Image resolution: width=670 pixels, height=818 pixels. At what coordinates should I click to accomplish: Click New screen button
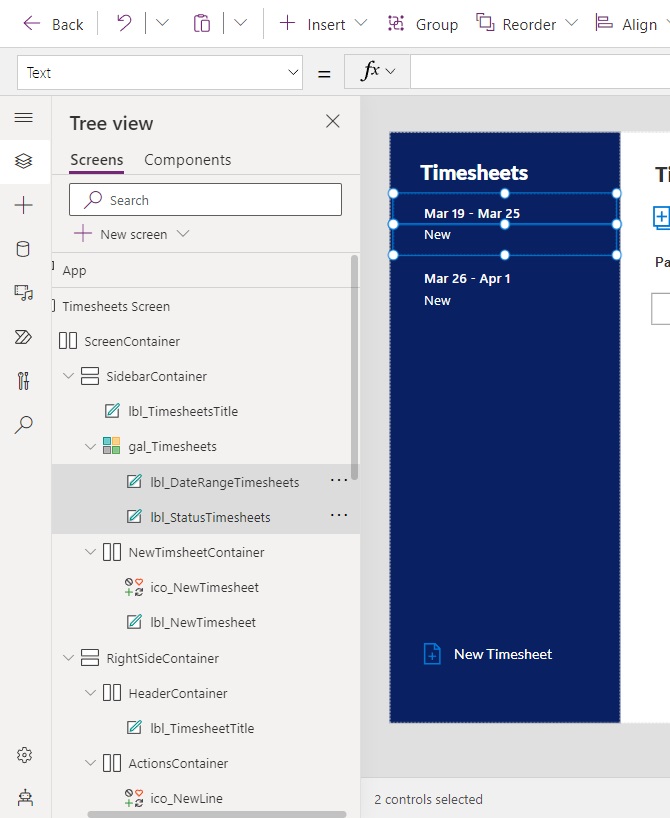[131, 234]
